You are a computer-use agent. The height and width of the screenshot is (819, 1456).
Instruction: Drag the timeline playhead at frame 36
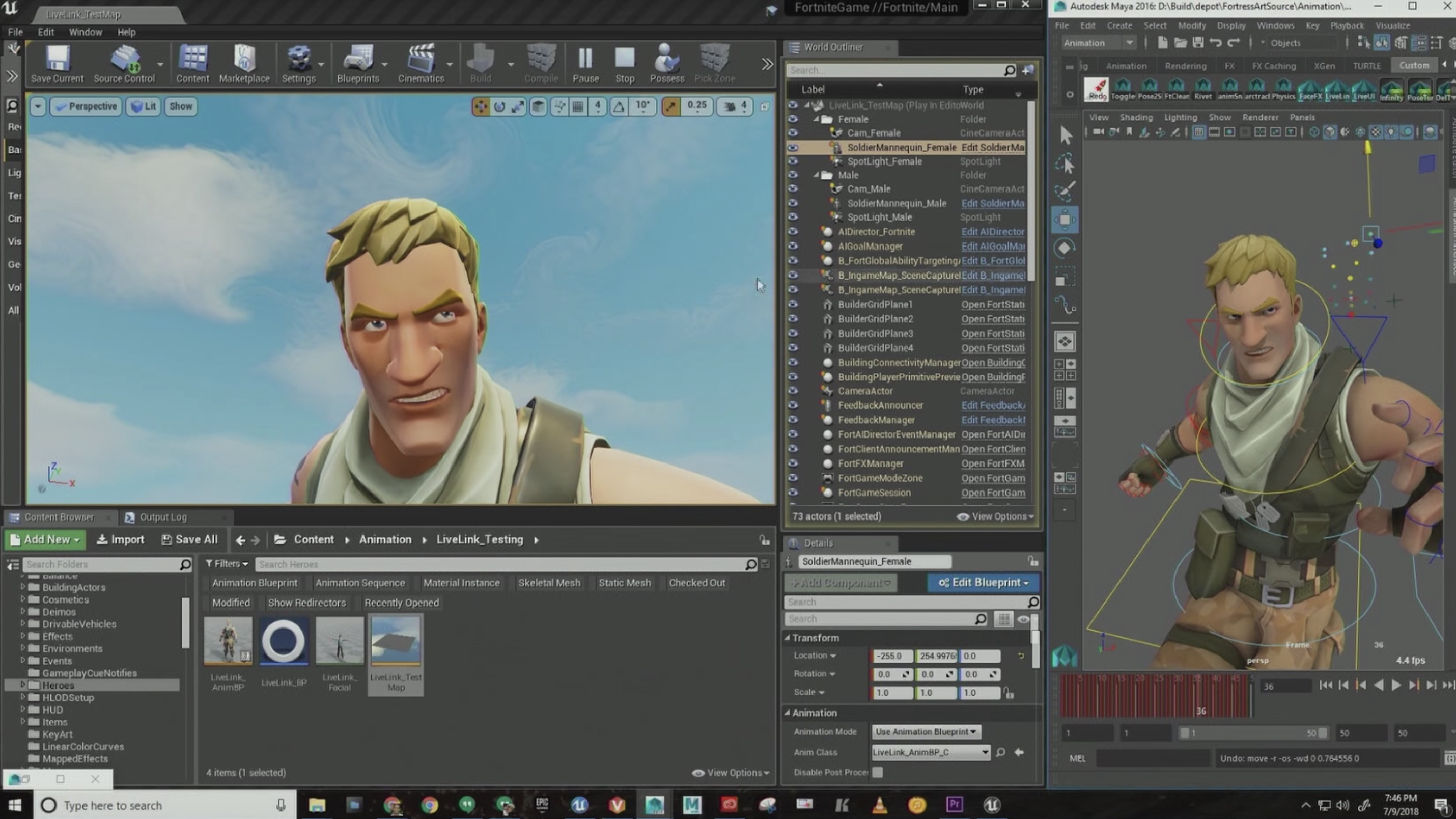(x=1201, y=700)
